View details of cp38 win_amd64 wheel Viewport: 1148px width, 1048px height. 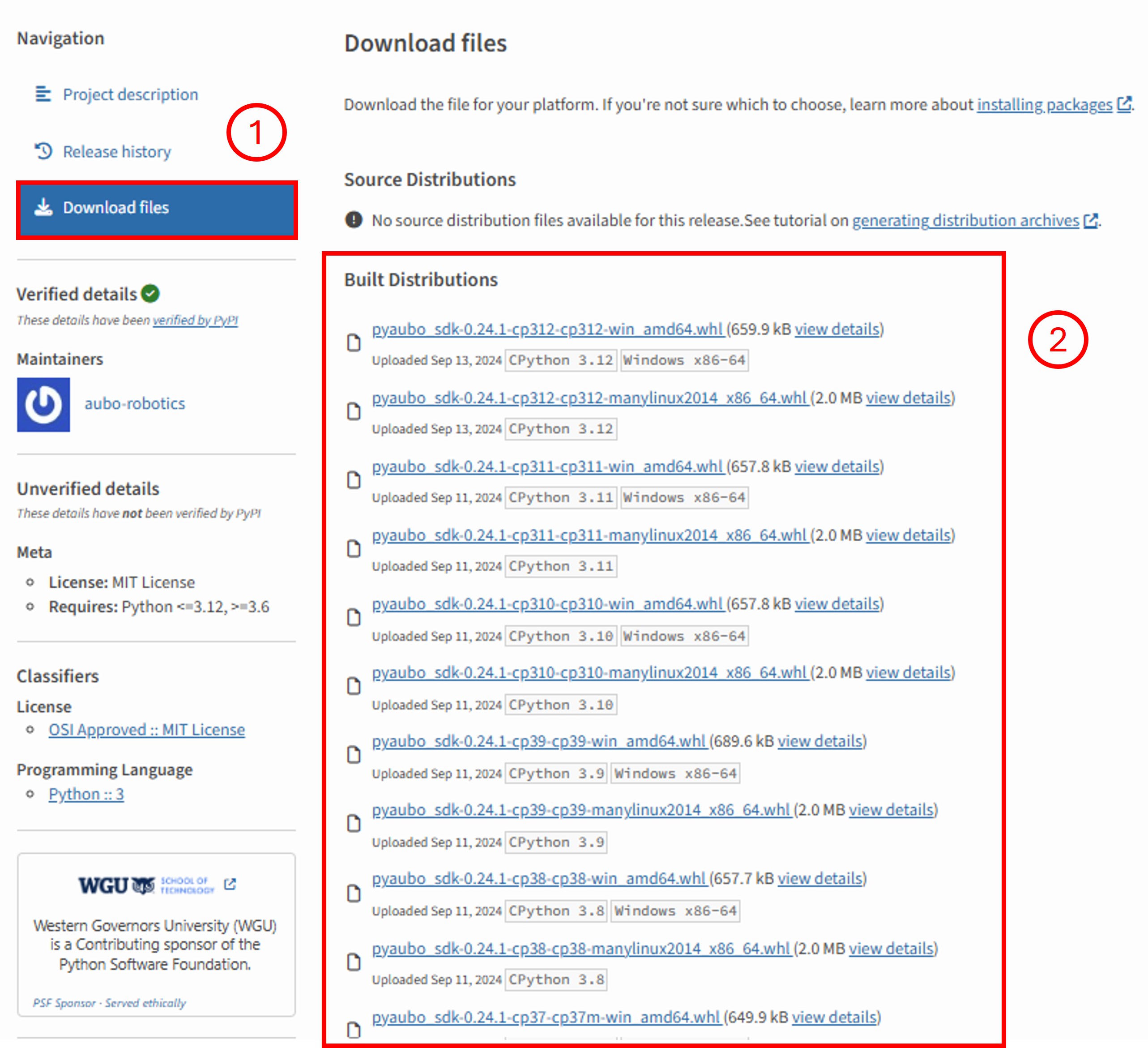820,879
